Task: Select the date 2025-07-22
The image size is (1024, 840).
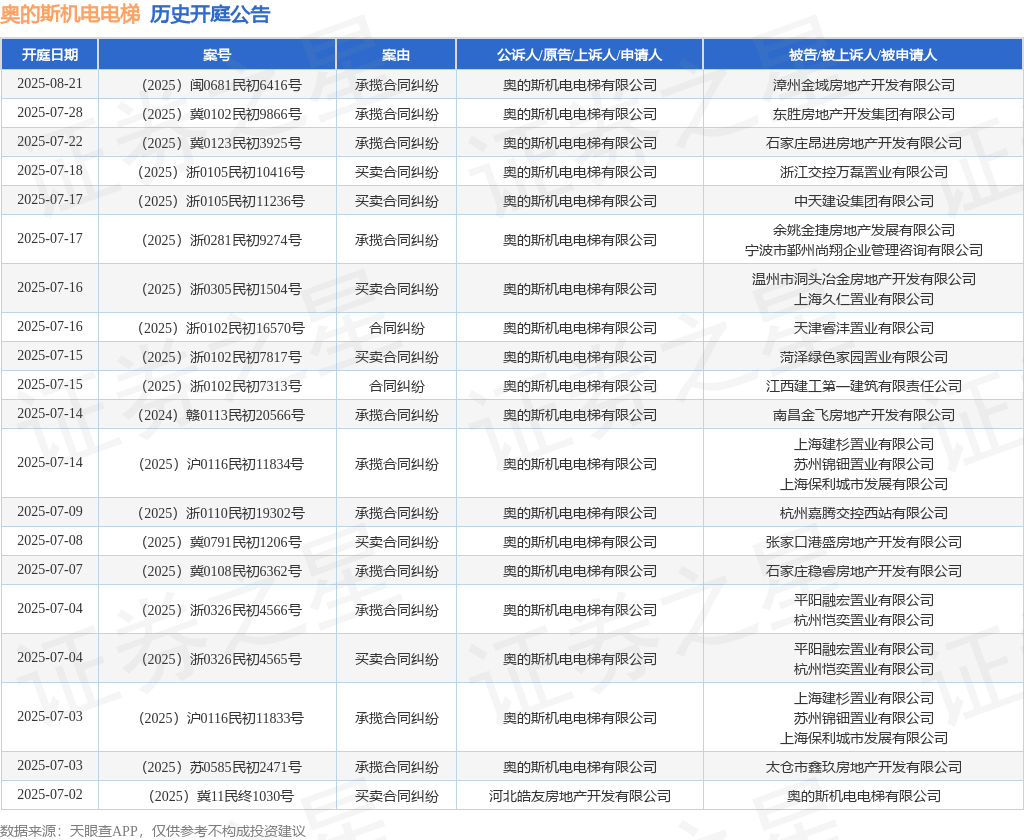Action: pos(50,142)
